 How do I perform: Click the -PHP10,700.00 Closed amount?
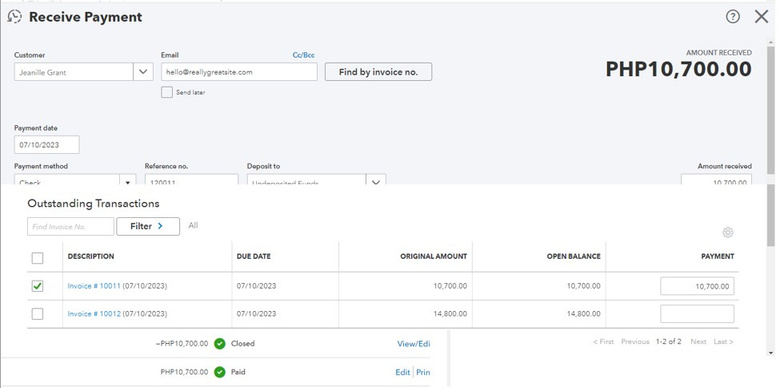click(182, 344)
